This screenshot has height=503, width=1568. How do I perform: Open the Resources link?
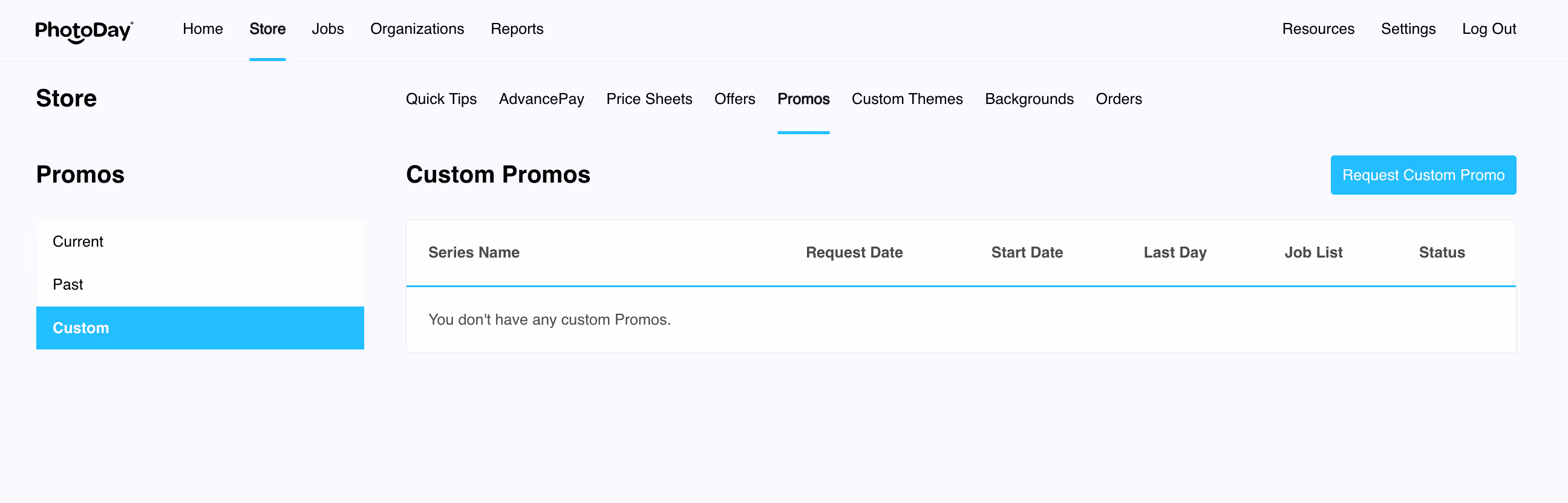click(x=1318, y=28)
